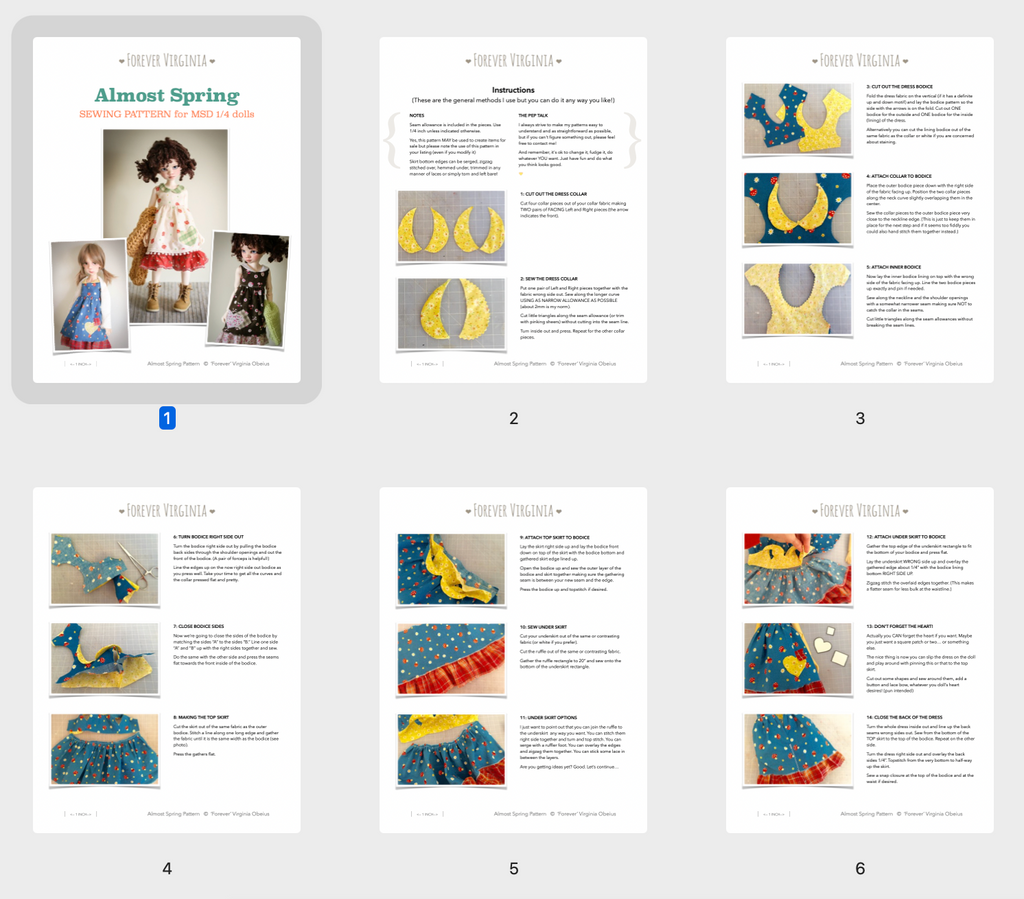Select the page 2 Instructions thumbnail
The height and width of the screenshot is (899, 1024).
(x=513, y=210)
